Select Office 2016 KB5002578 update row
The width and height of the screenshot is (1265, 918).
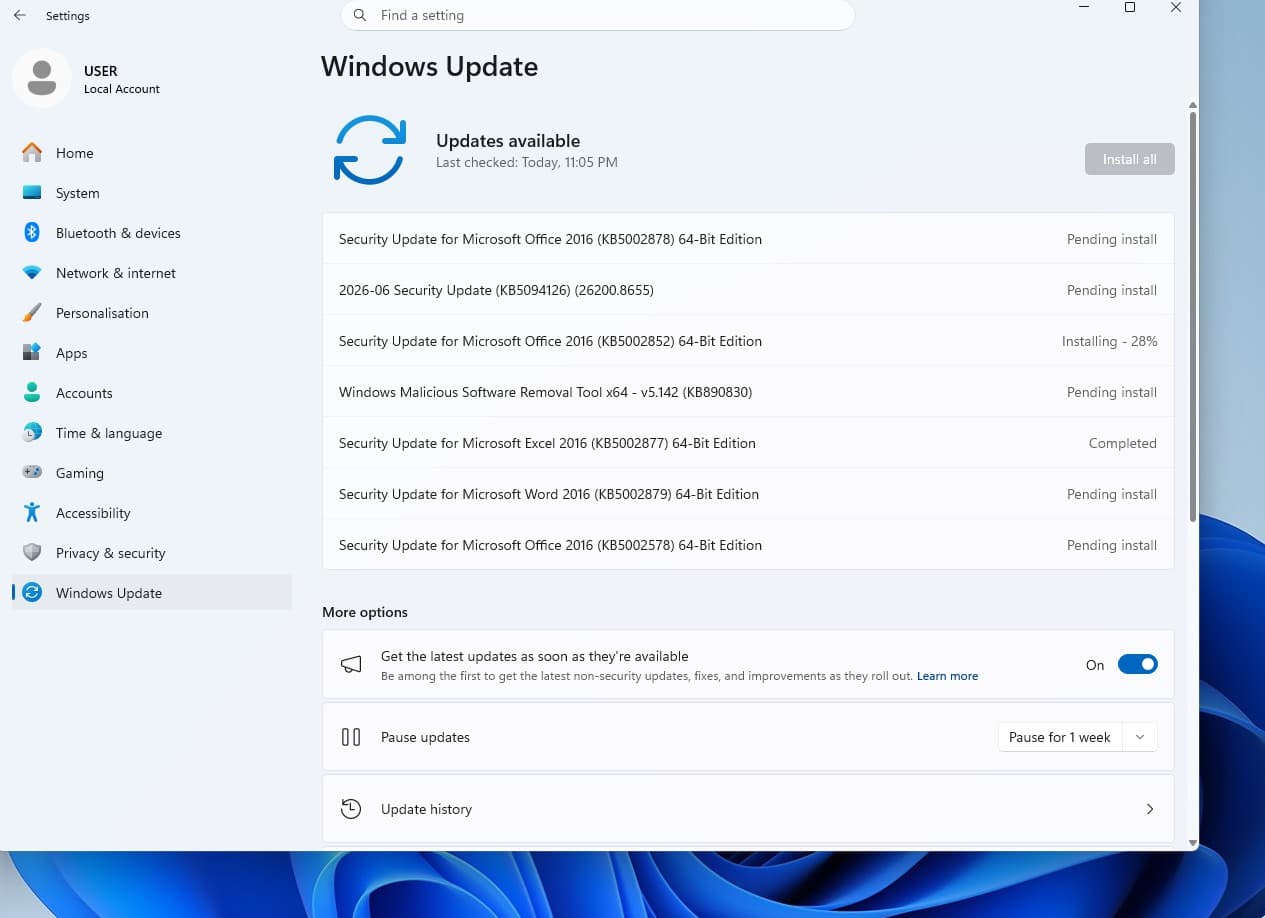point(748,545)
